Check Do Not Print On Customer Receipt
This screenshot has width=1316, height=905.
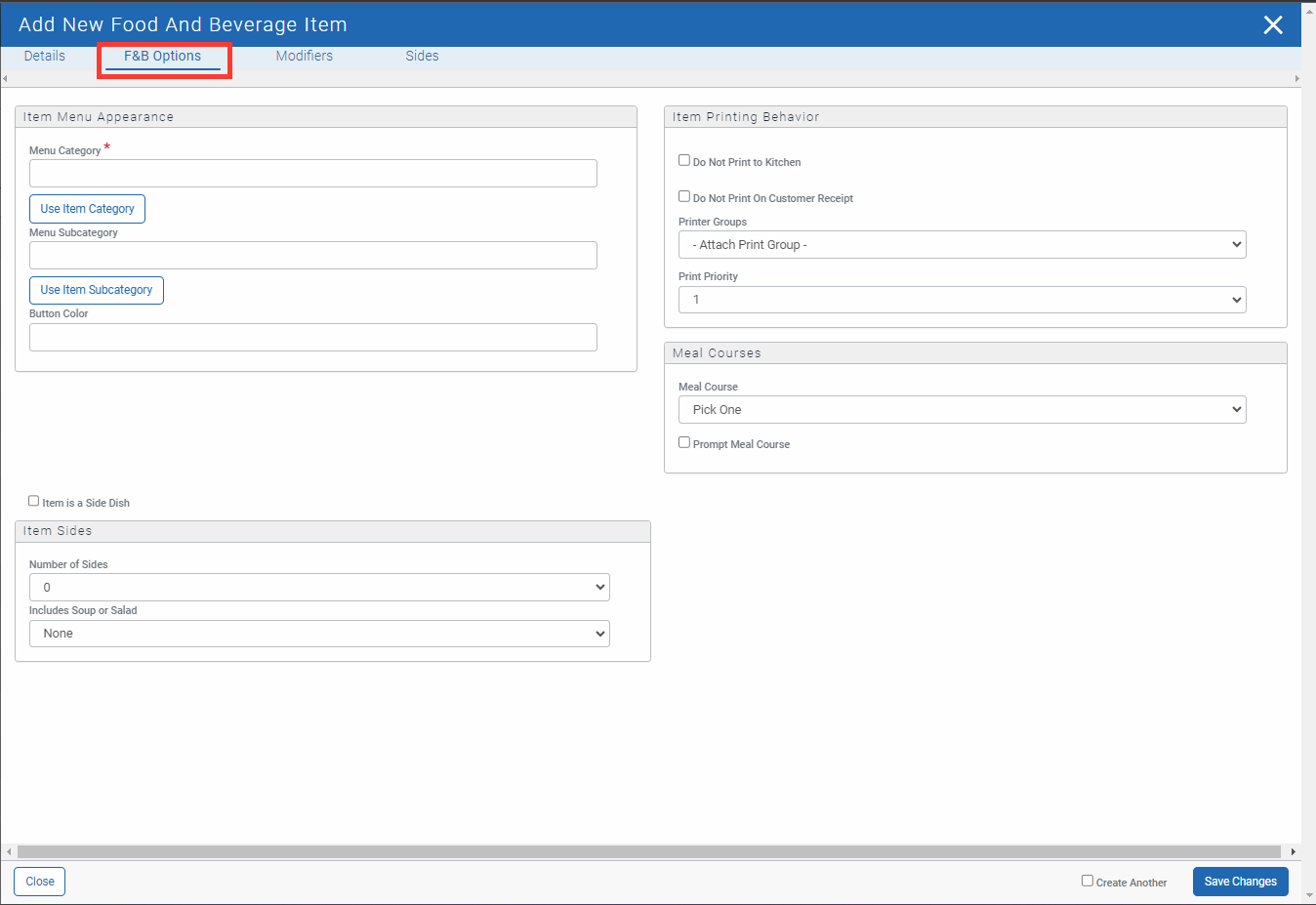(x=684, y=196)
